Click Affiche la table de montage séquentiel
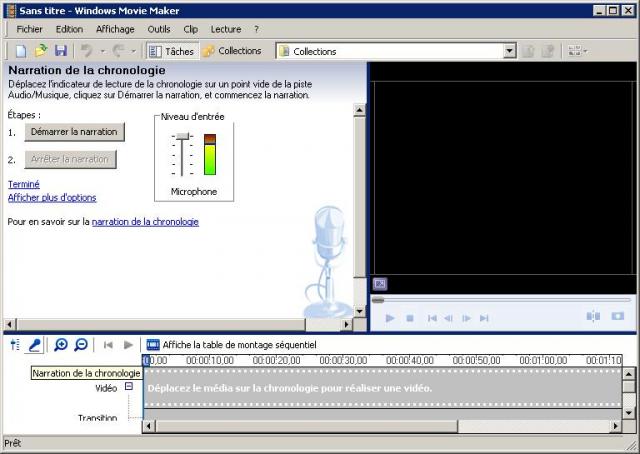 [x=232, y=345]
